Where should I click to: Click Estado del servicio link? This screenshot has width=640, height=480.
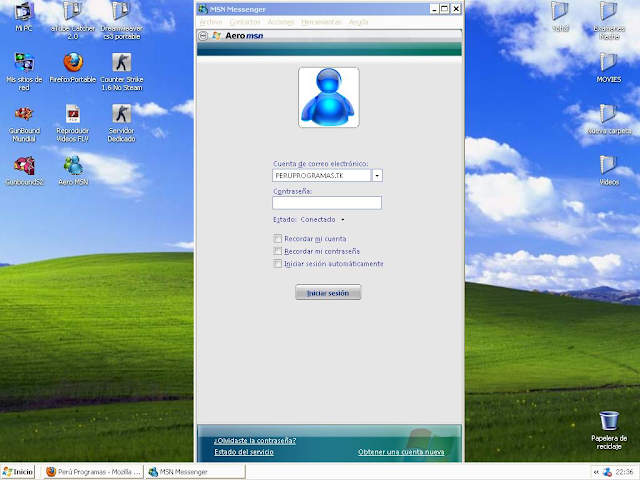click(x=244, y=452)
